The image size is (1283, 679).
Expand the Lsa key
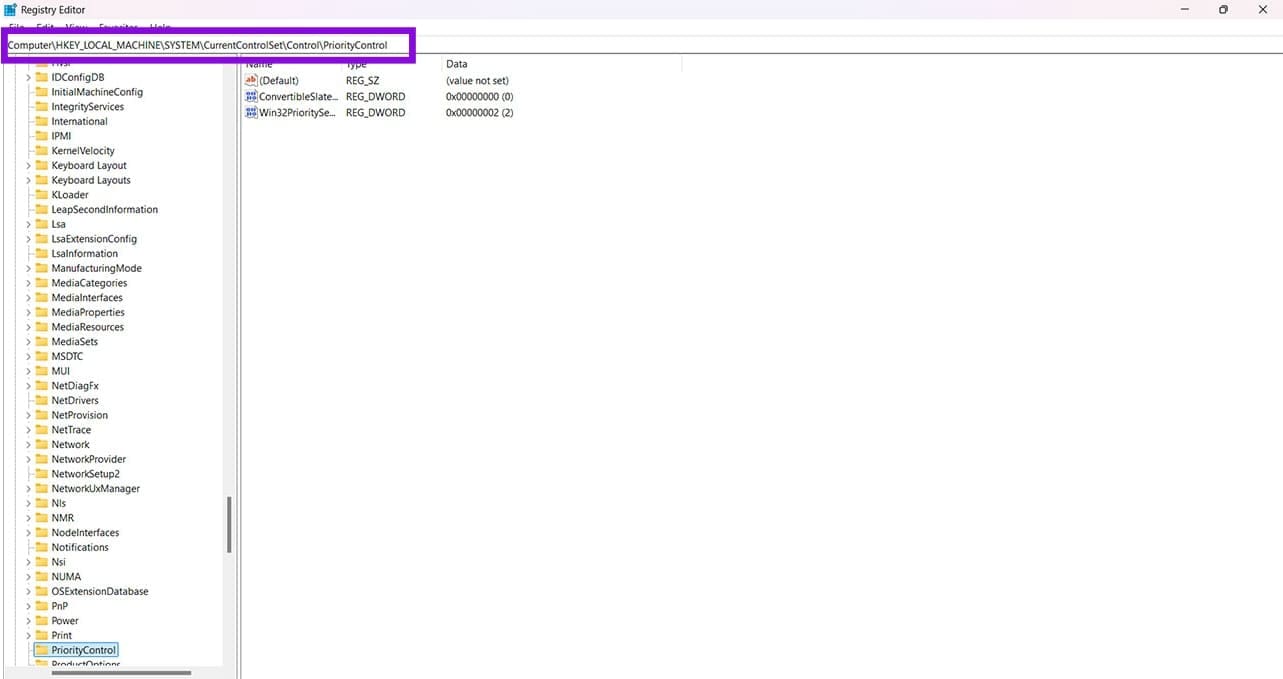pos(29,224)
